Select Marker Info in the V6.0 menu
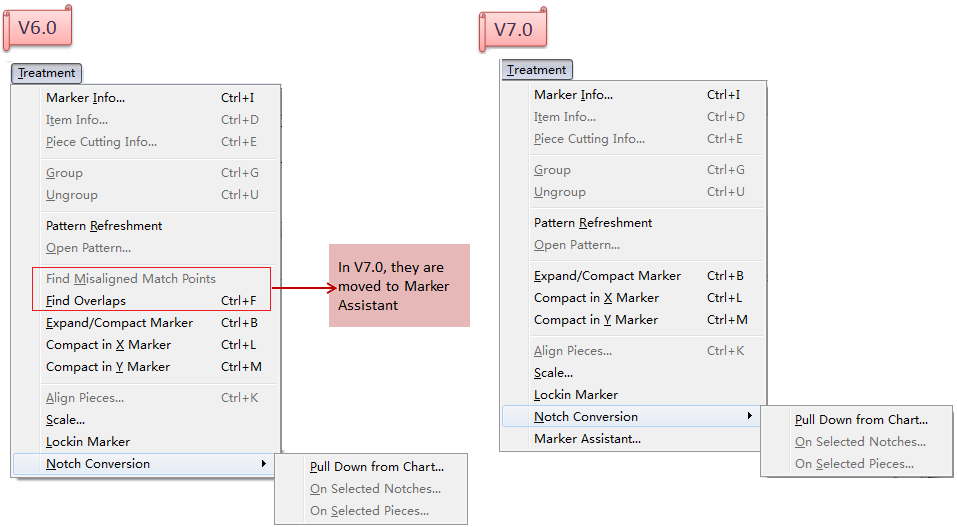Image resolution: width=957 pixels, height=527 pixels. 85,98
